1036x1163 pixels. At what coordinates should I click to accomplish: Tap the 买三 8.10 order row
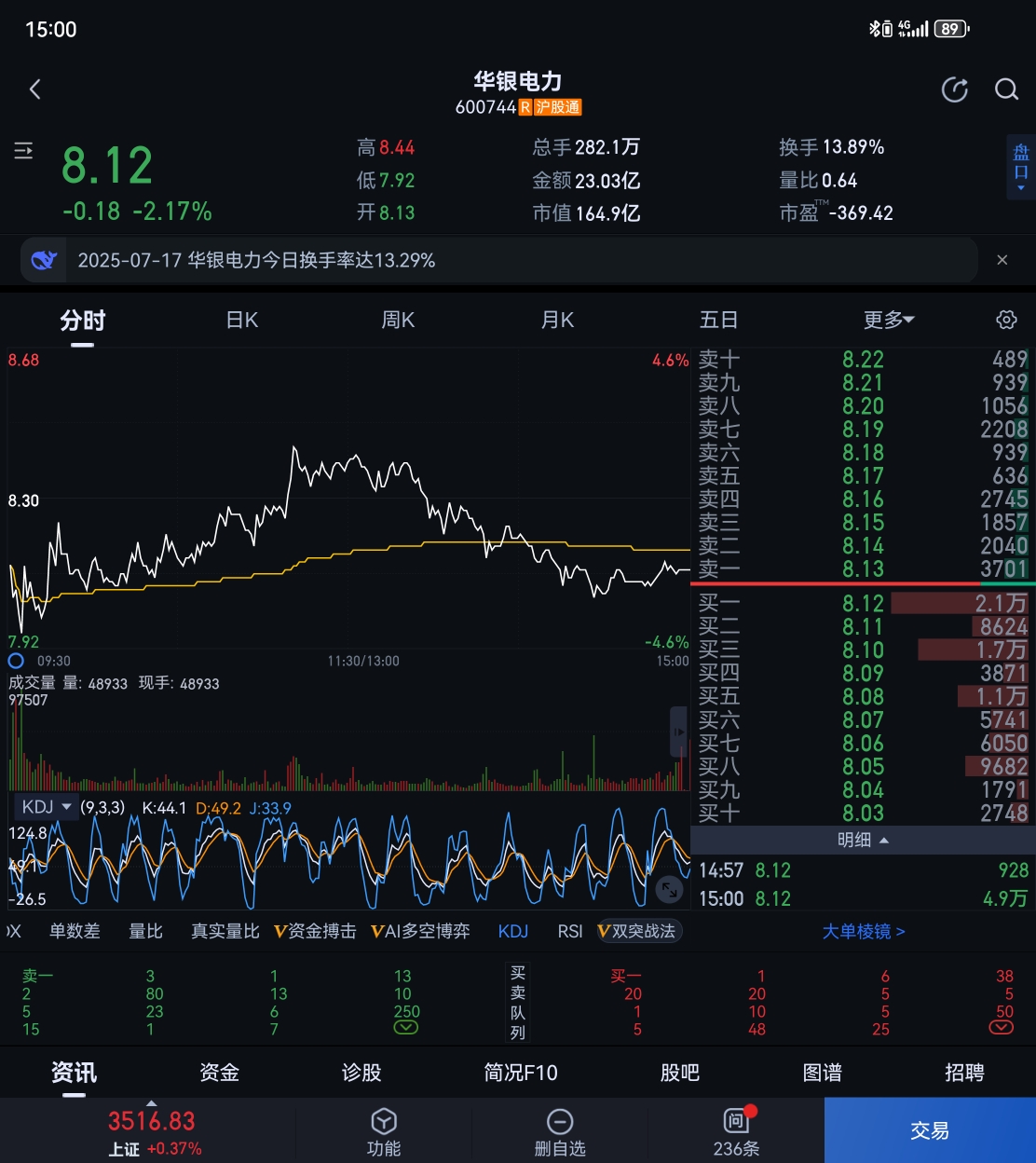tap(863, 650)
